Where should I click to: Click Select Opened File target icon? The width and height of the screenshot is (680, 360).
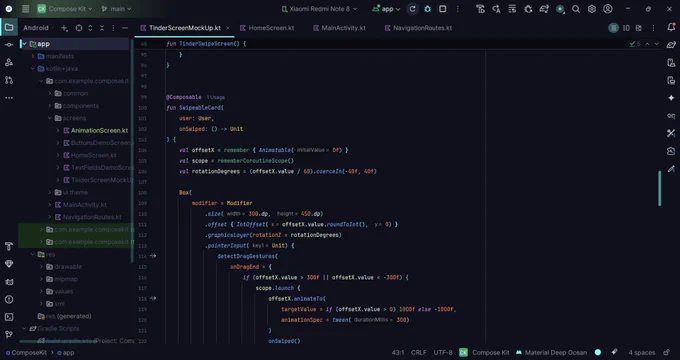pos(79,28)
